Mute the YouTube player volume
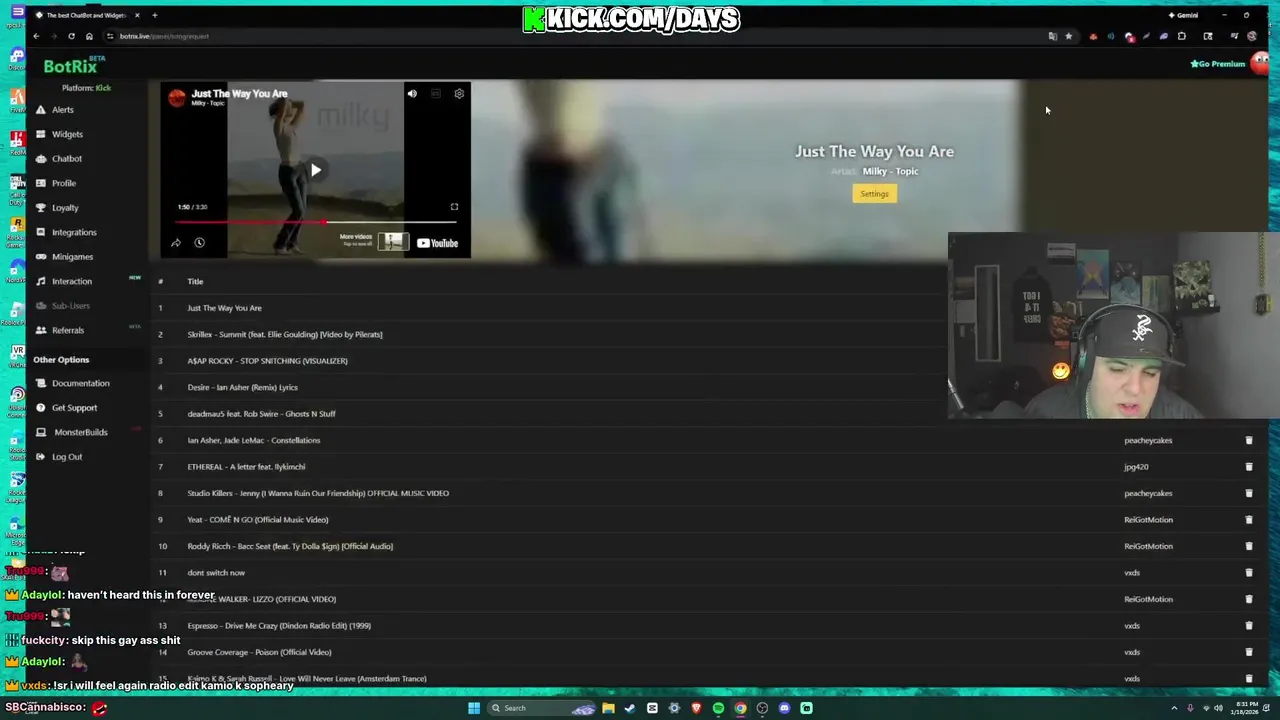1280x720 pixels. coord(412,94)
